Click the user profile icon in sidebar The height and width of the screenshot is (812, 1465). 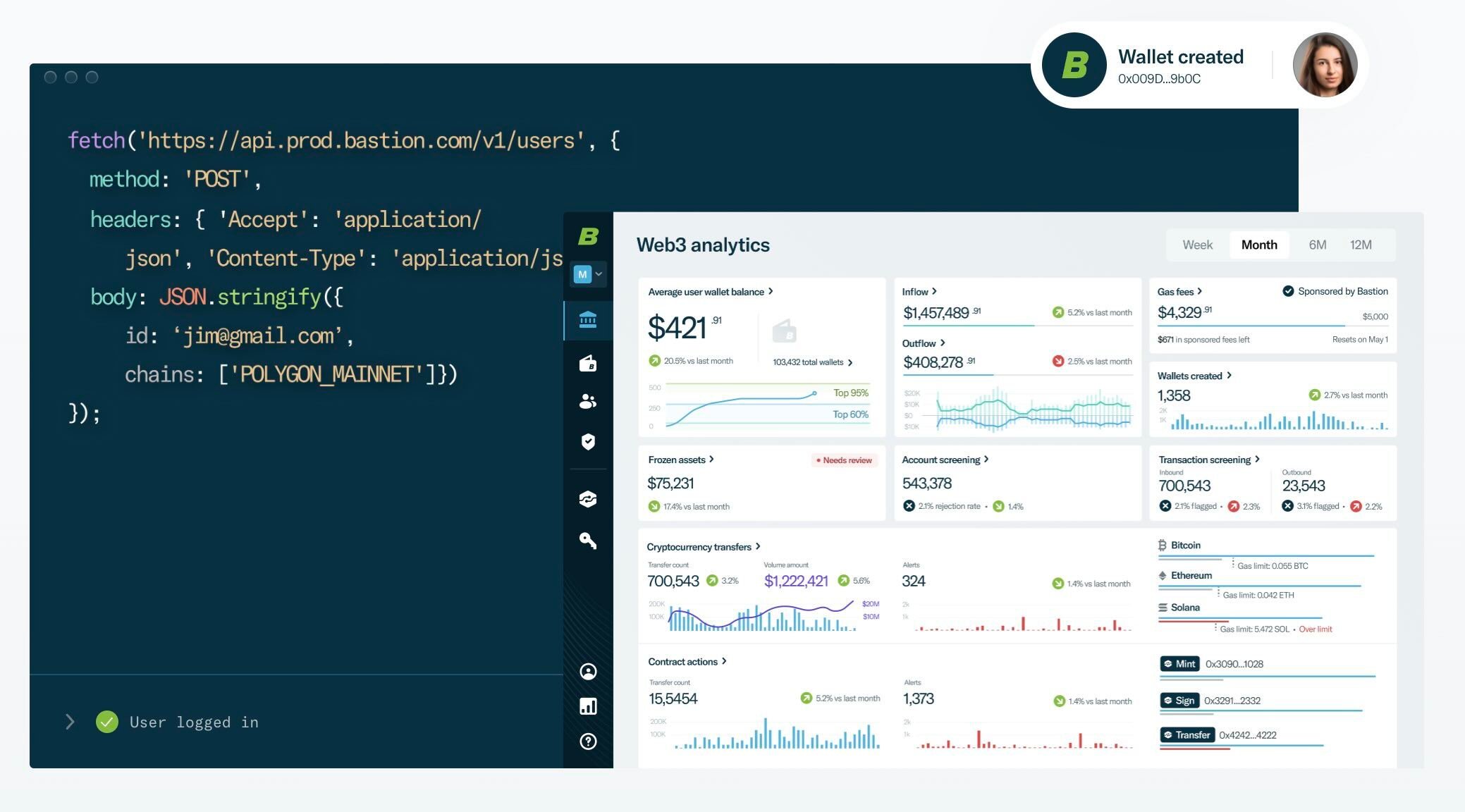[x=587, y=670]
